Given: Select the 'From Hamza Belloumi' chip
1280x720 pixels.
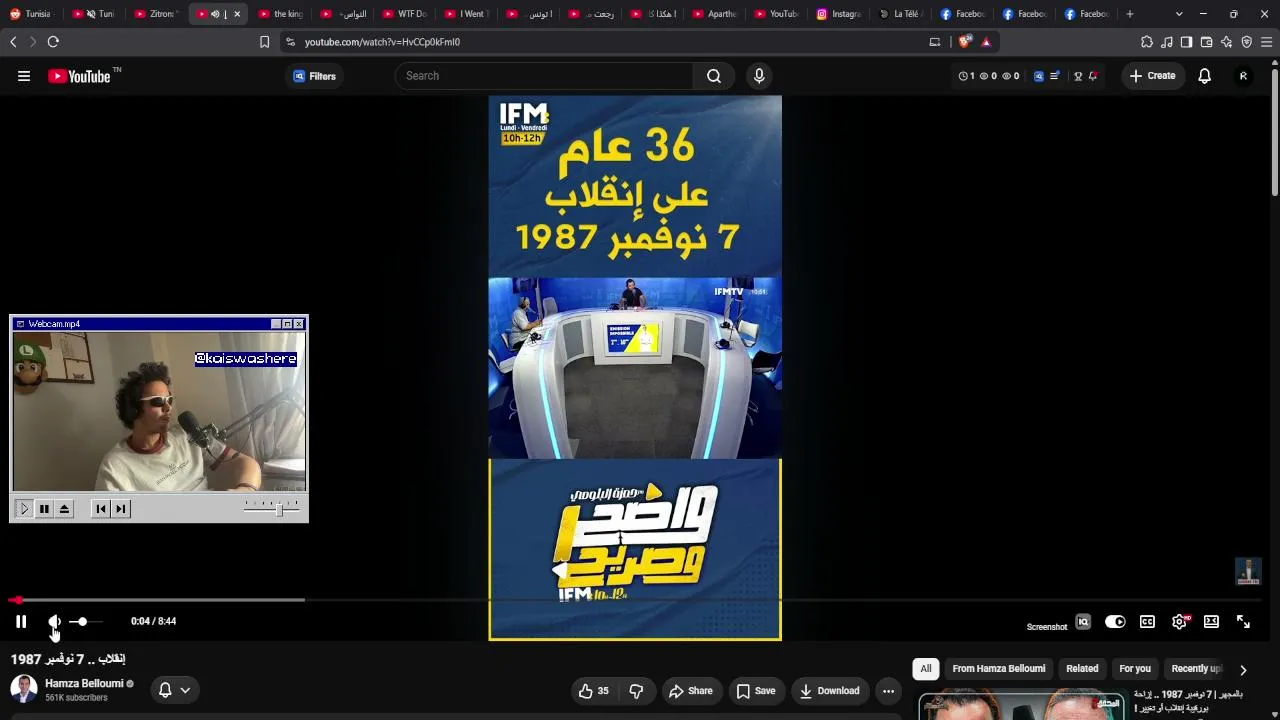Looking at the screenshot, I should pos(999,669).
